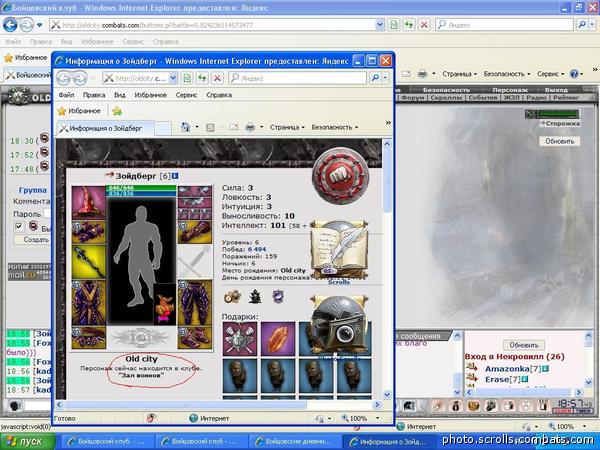Open Страница dropdown in popup toolbar

287,127
